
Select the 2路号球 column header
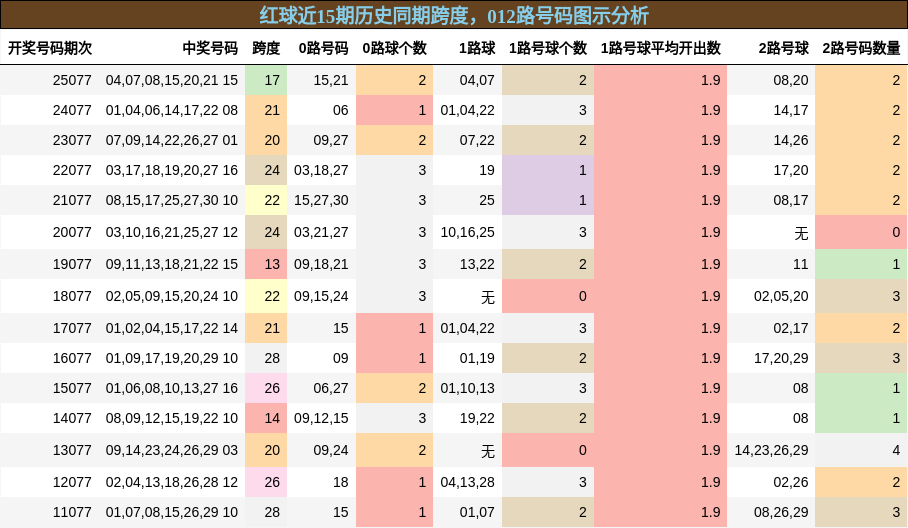click(x=783, y=48)
